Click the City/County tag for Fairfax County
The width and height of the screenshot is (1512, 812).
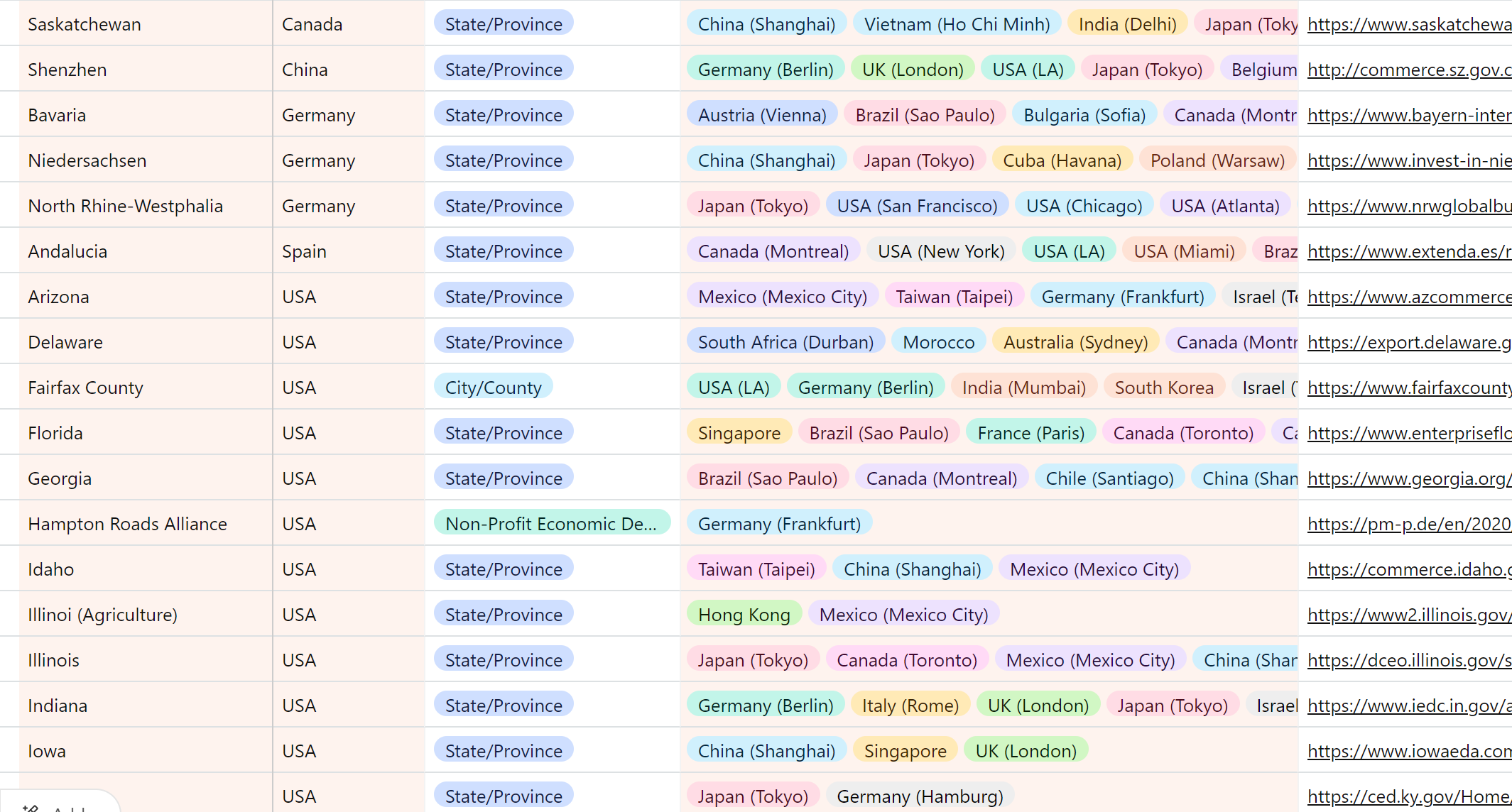tap(493, 388)
